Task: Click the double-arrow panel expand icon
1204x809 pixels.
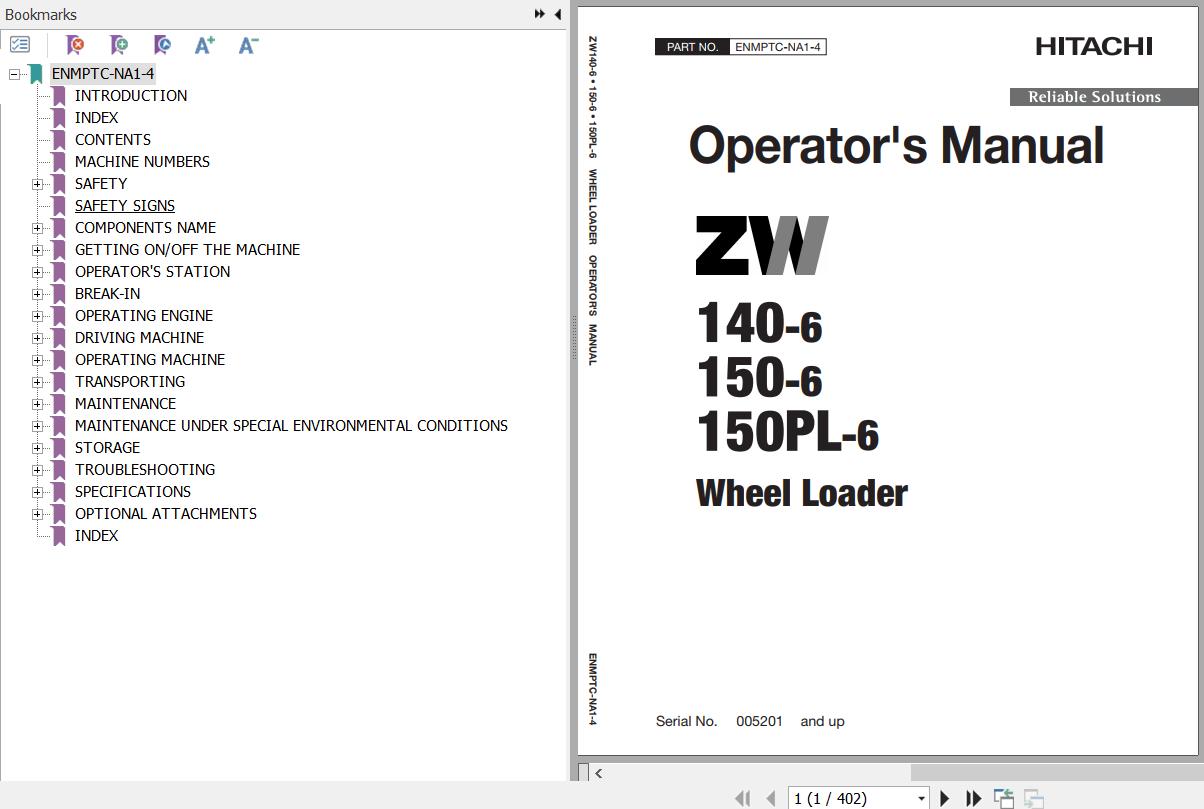Action: (540, 14)
